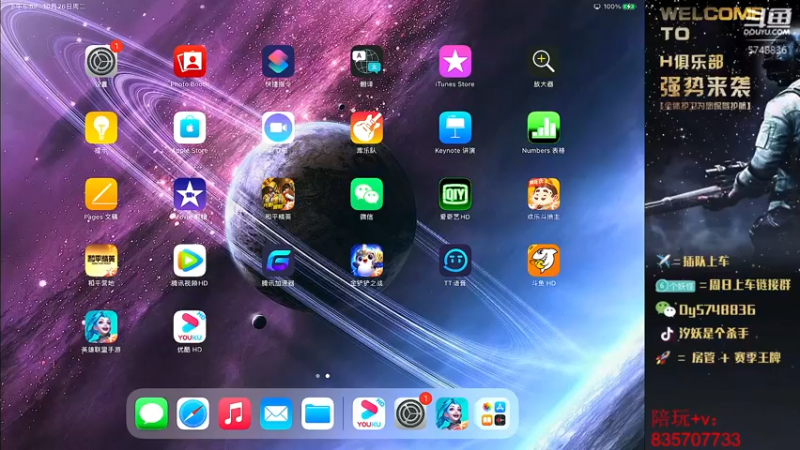
Task: Open the App Library folder in the dock
Action: click(493, 414)
